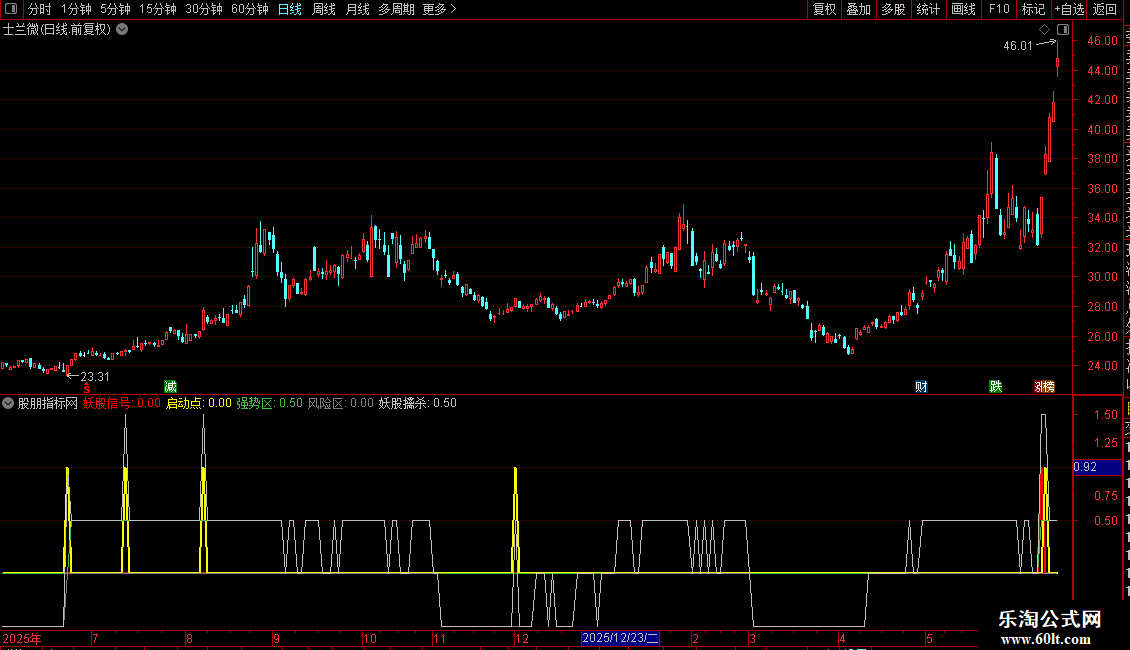
Task: Click the 股朋指标网 indicator name
Action: [x=48, y=403]
